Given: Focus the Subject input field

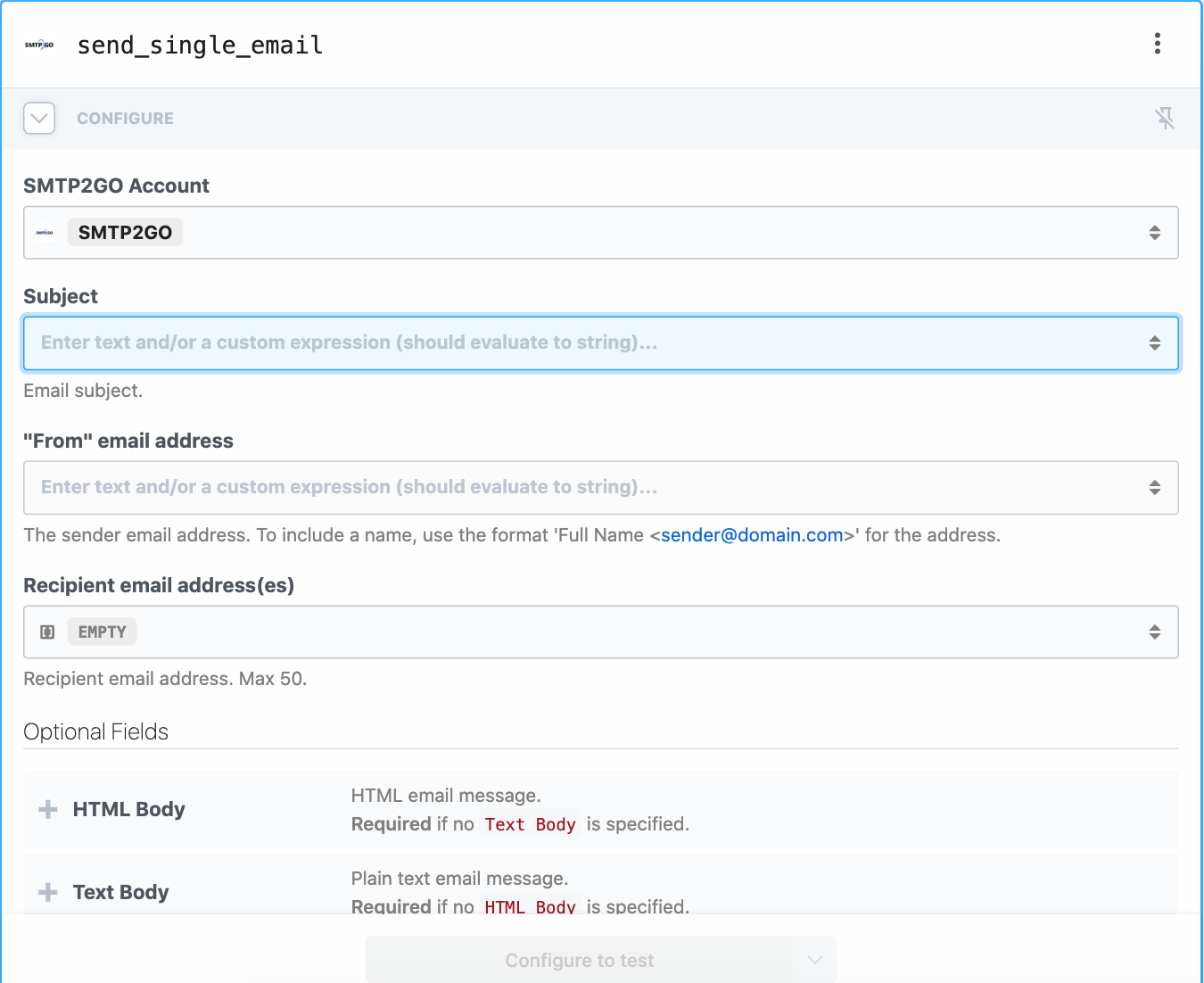Looking at the screenshot, I should [x=601, y=343].
